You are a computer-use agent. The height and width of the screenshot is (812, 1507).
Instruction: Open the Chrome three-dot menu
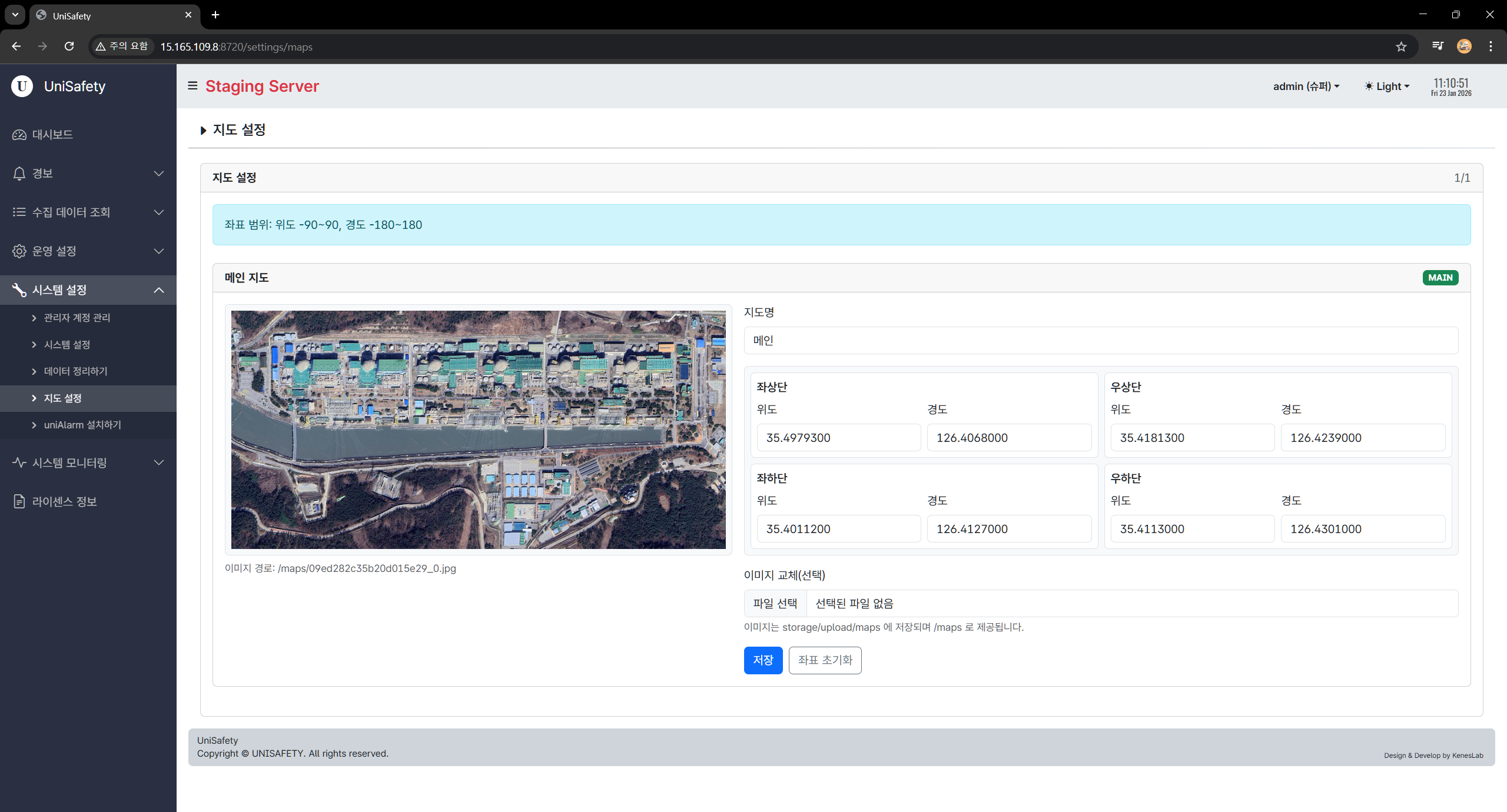click(x=1491, y=46)
